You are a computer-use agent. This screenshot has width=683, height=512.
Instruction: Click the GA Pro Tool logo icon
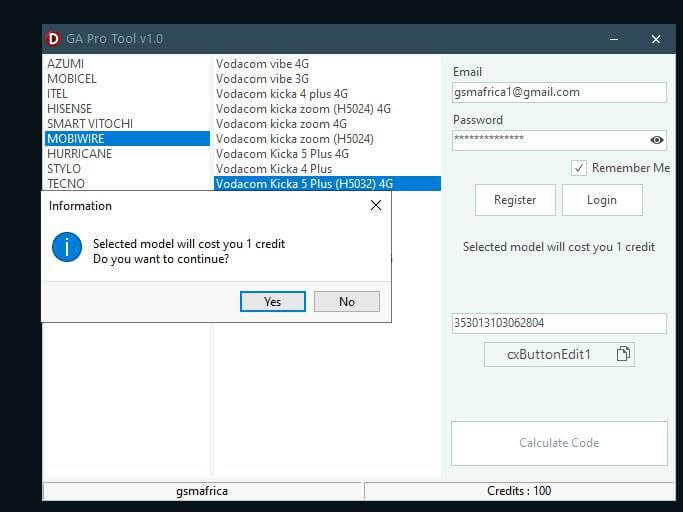tap(53, 39)
